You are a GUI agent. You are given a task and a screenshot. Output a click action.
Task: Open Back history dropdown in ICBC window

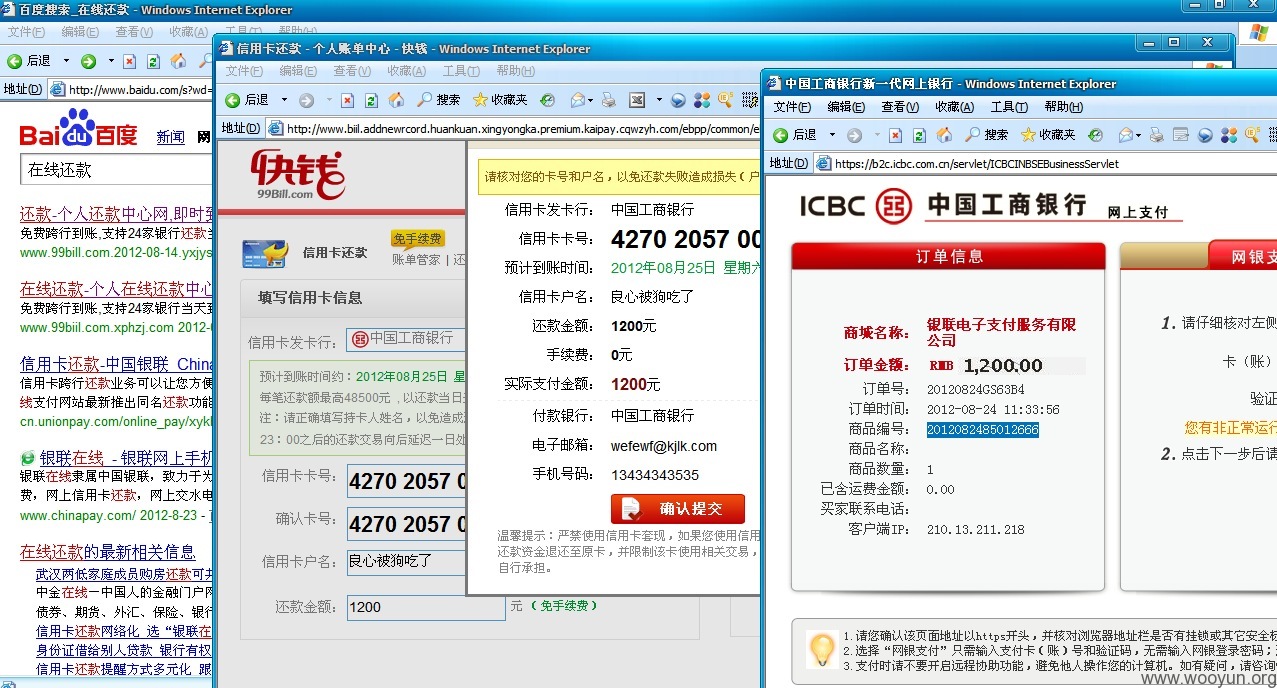831,135
